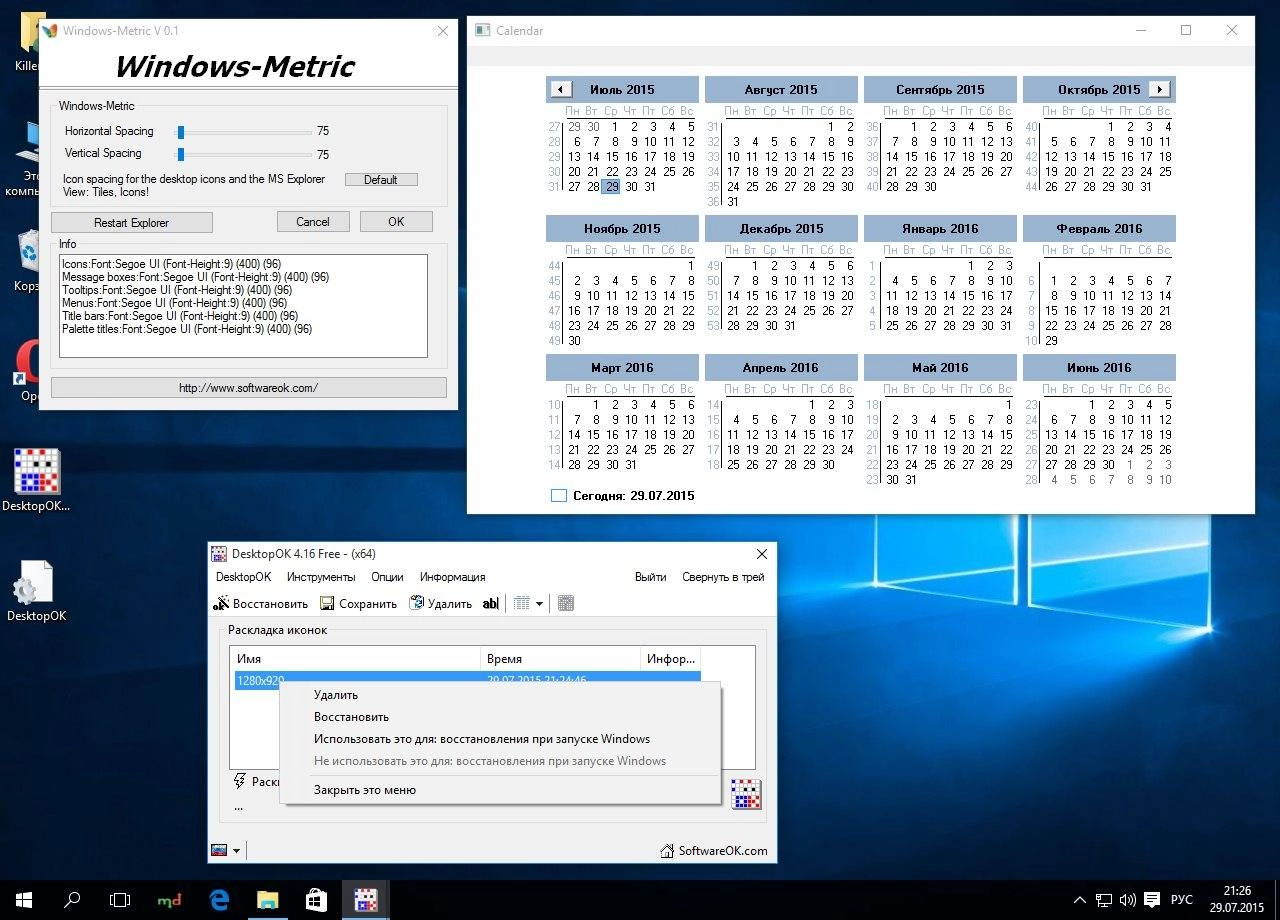Choose Закрыть это меню in the context menu
This screenshot has width=1280, height=920.
click(x=500, y=790)
